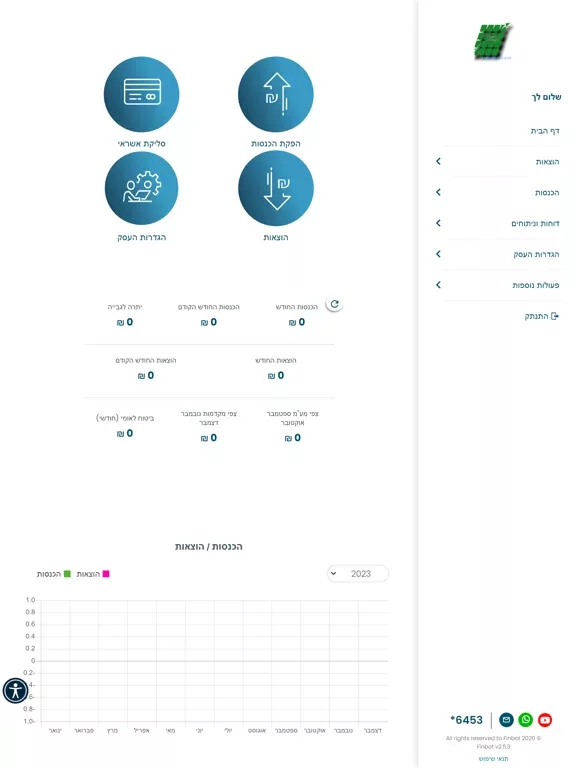Screen dimensions: 576x768
Task: Open the הוצאות expenses down-arrow circle icon
Action: click(x=276, y=188)
